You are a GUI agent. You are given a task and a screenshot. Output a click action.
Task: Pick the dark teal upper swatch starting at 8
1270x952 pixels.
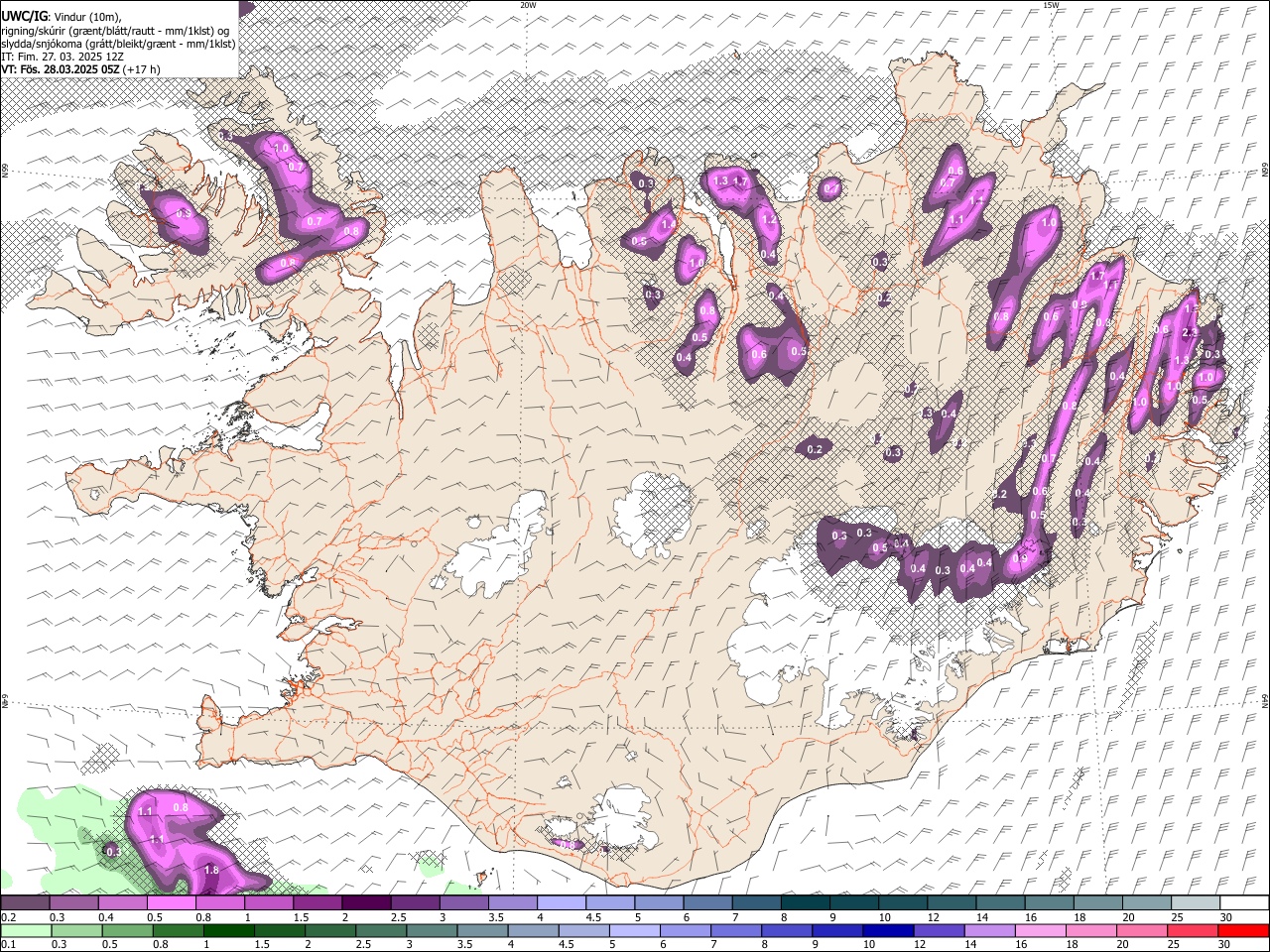(x=804, y=903)
